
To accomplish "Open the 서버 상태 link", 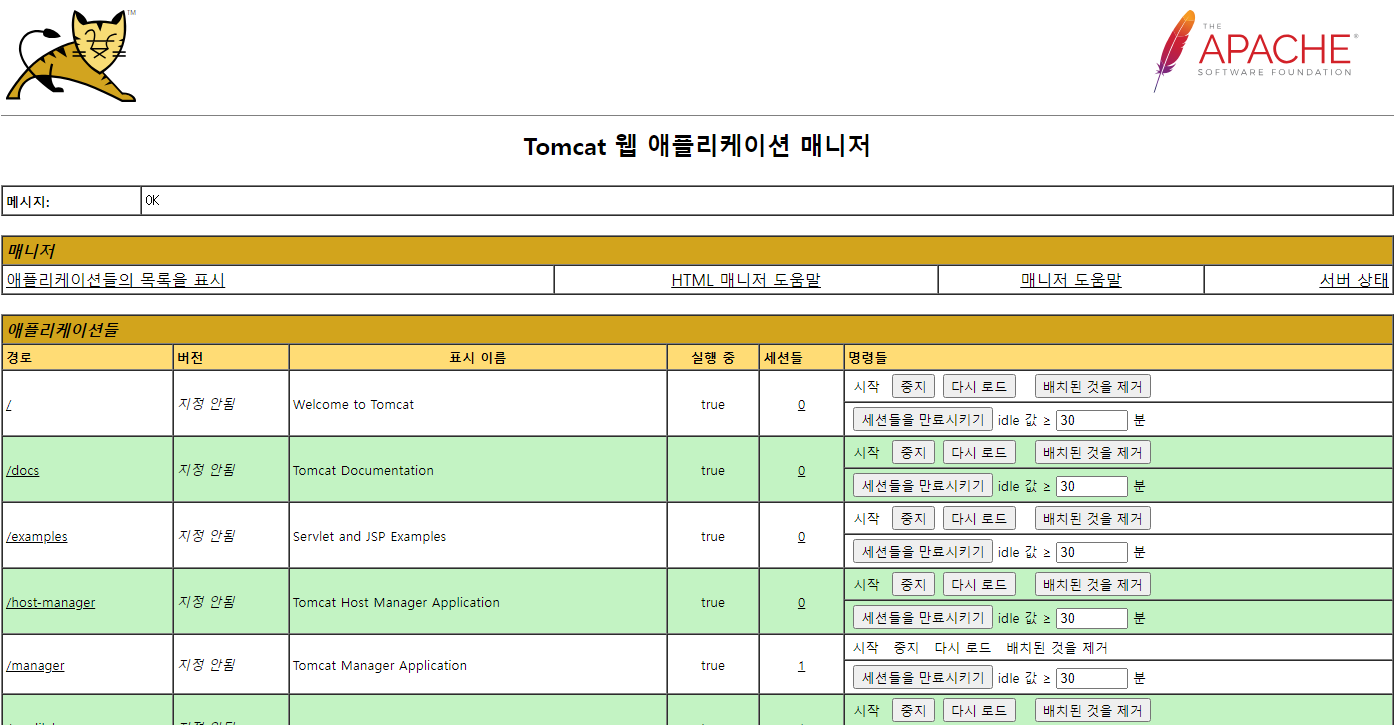I will point(1354,280).
